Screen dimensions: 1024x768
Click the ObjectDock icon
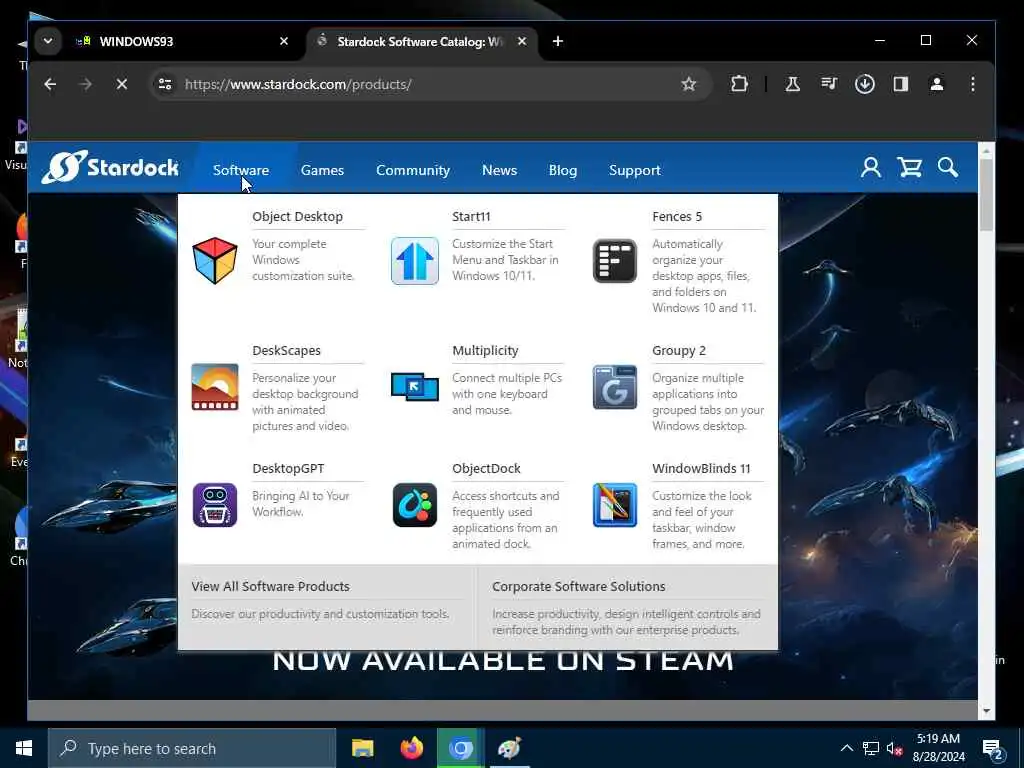pyautogui.click(x=415, y=505)
